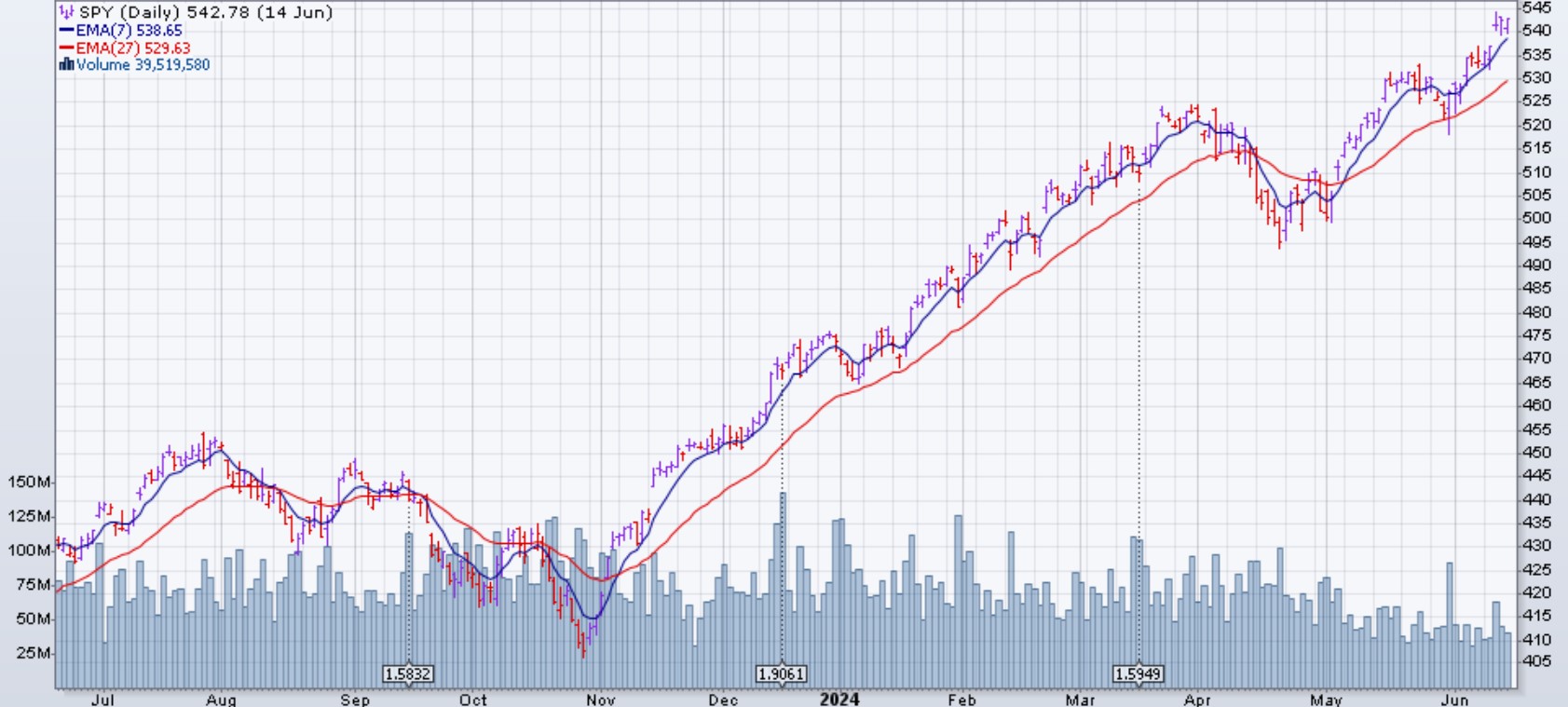Select the SPY (Daily) 542.78 title text

pyautogui.click(x=205, y=13)
